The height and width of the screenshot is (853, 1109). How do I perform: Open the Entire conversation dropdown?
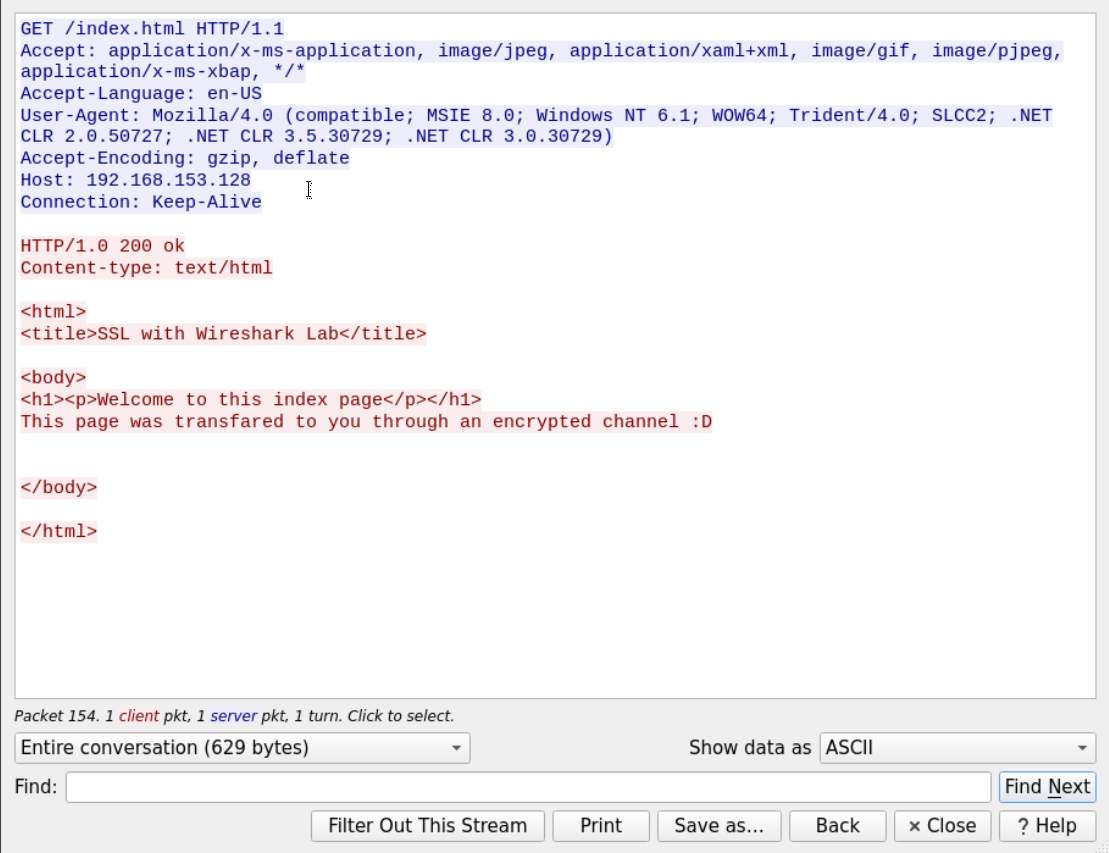tap(242, 748)
